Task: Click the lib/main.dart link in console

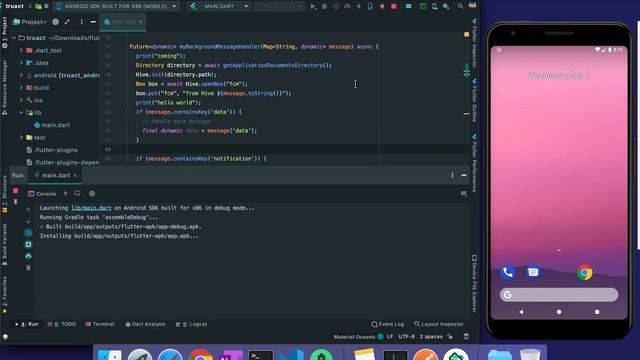Action: tap(91, 208)
